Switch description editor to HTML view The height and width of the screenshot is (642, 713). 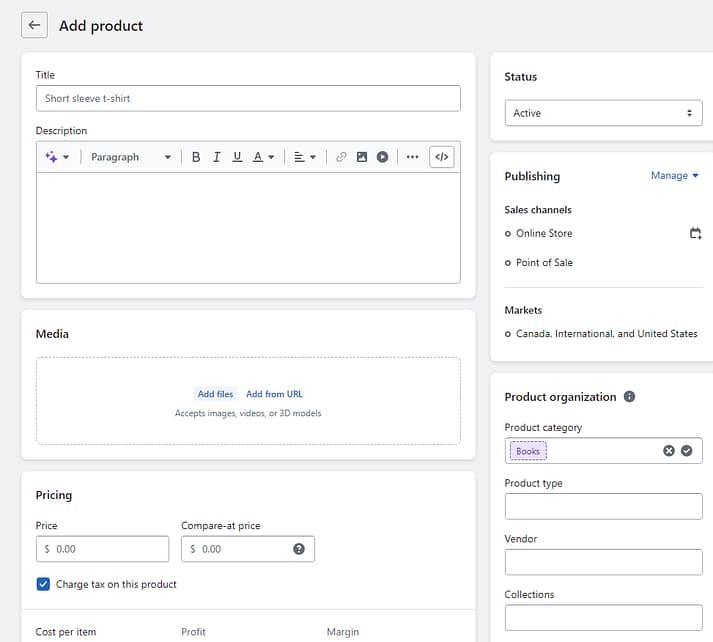tap(442, 157)
